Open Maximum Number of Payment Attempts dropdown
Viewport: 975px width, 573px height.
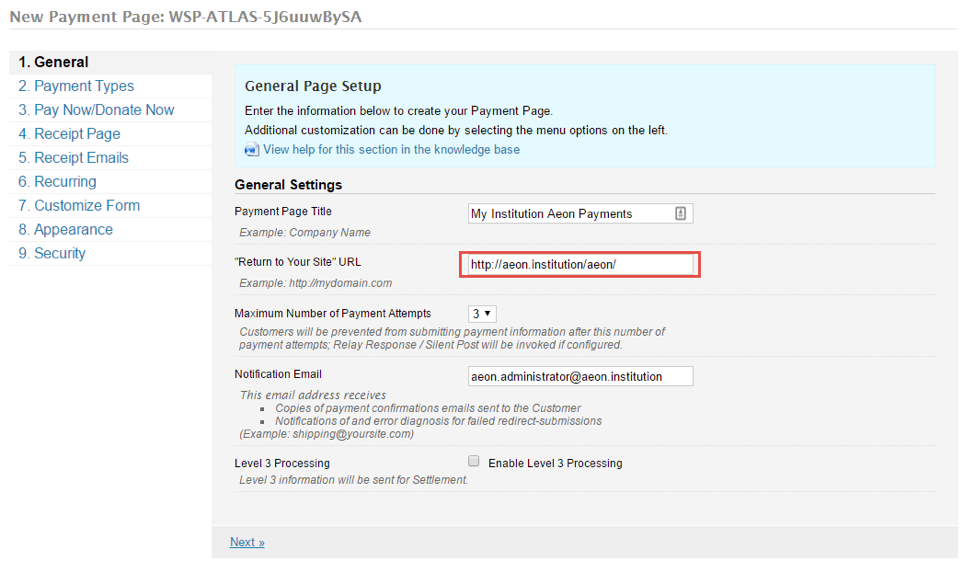(x=482, y=314)
